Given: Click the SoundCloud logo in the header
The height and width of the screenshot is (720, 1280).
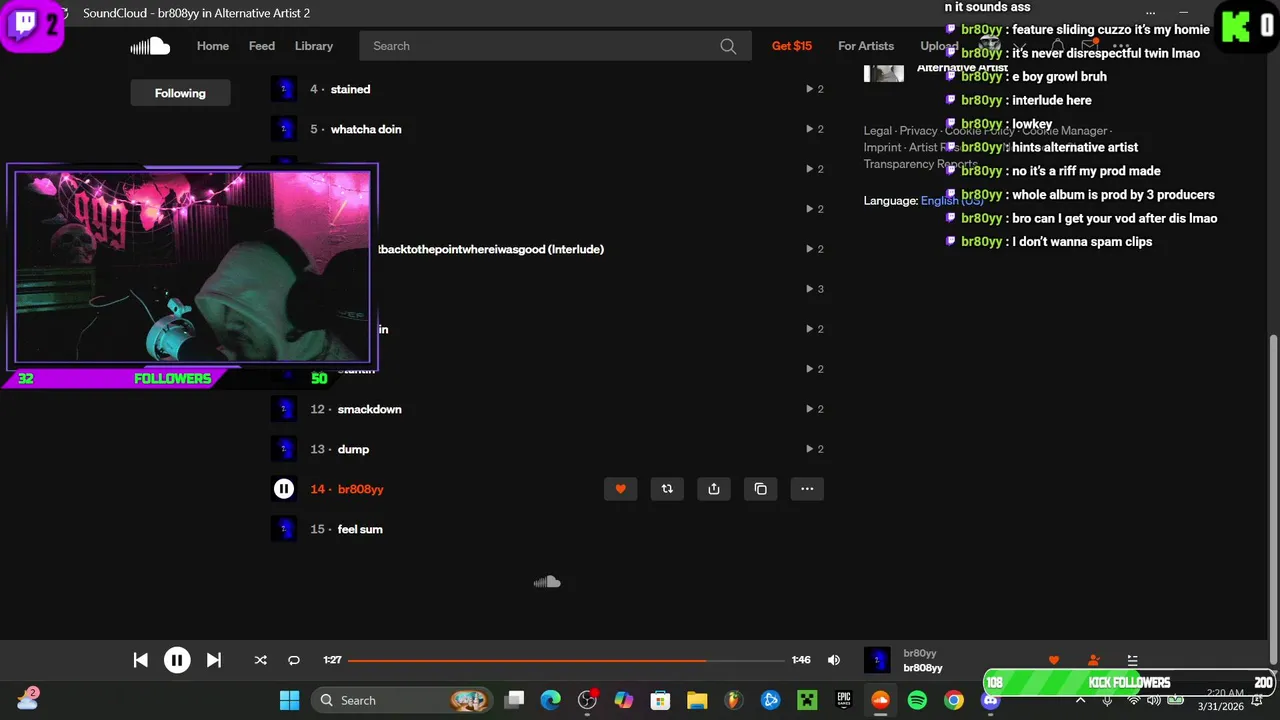Looking at the screenshot, I should coord(150,46).
